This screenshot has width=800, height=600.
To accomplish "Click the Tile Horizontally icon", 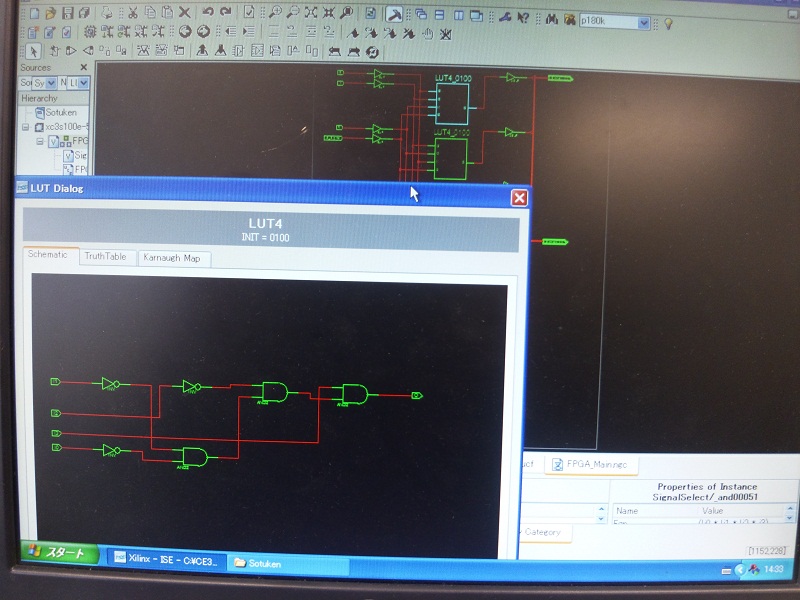I will 439,15.
